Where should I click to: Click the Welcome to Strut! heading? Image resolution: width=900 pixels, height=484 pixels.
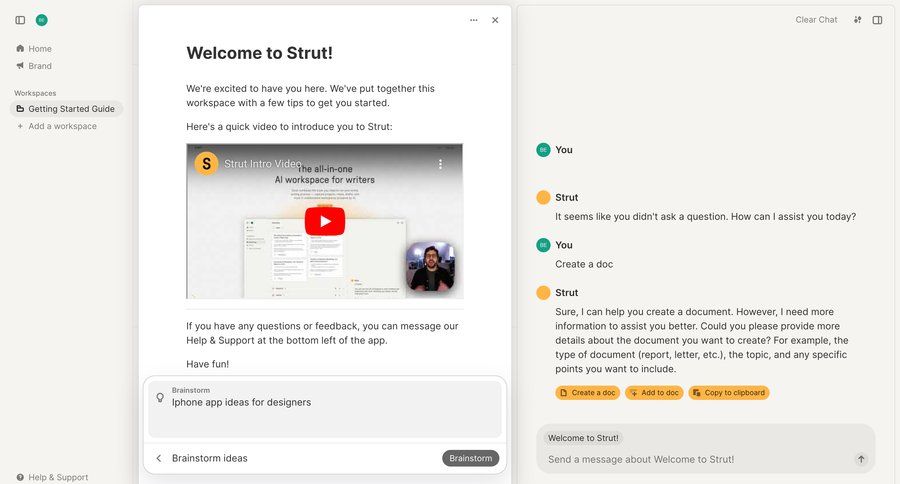[259, 53]
